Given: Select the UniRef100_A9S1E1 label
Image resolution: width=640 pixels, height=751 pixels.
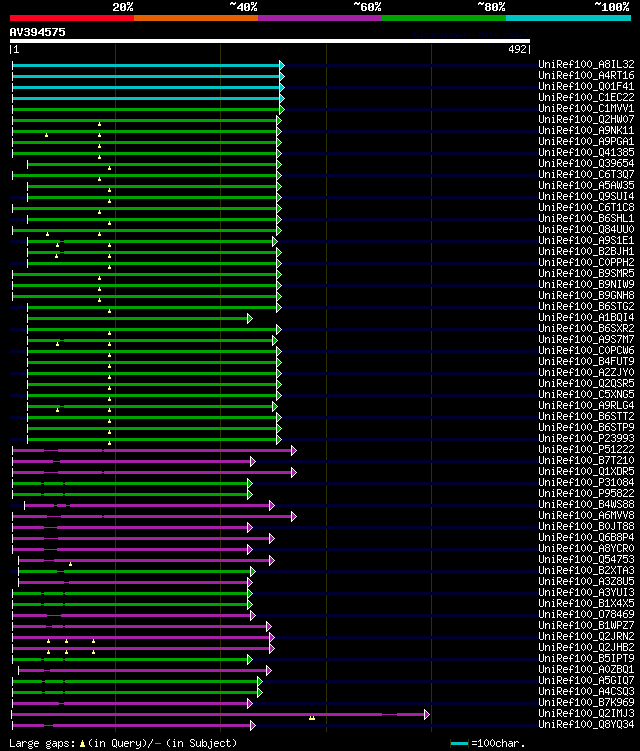Looking at the screenshot, I should pyautogui.click(x=586, y=240).
